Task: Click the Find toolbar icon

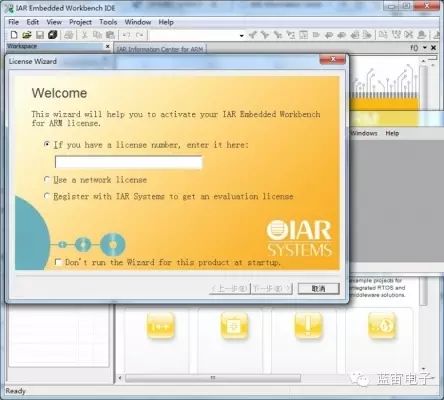Action: click(x=278, y=35)
